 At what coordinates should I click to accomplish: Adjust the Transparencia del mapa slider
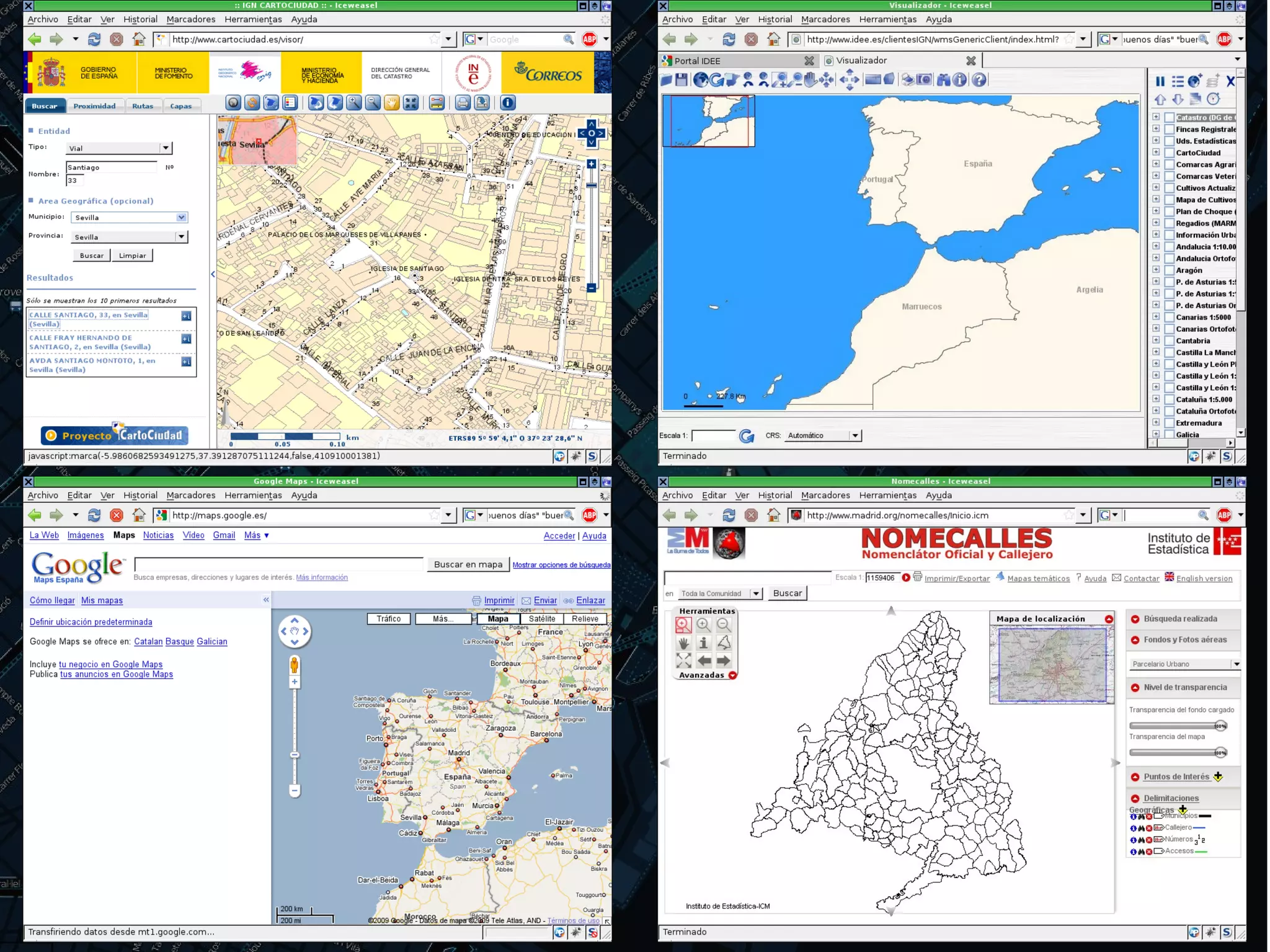click(1219, 753)
